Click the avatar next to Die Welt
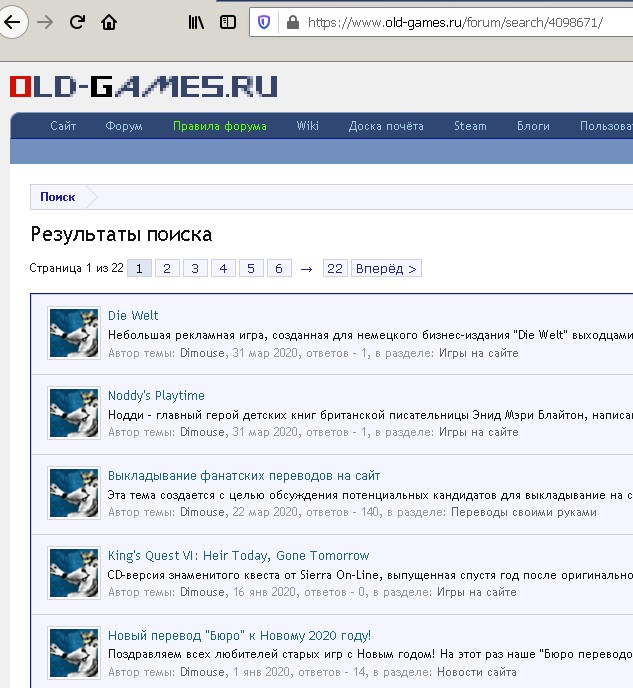This screenshot has height=688, width=633. [x=74, y=333]
